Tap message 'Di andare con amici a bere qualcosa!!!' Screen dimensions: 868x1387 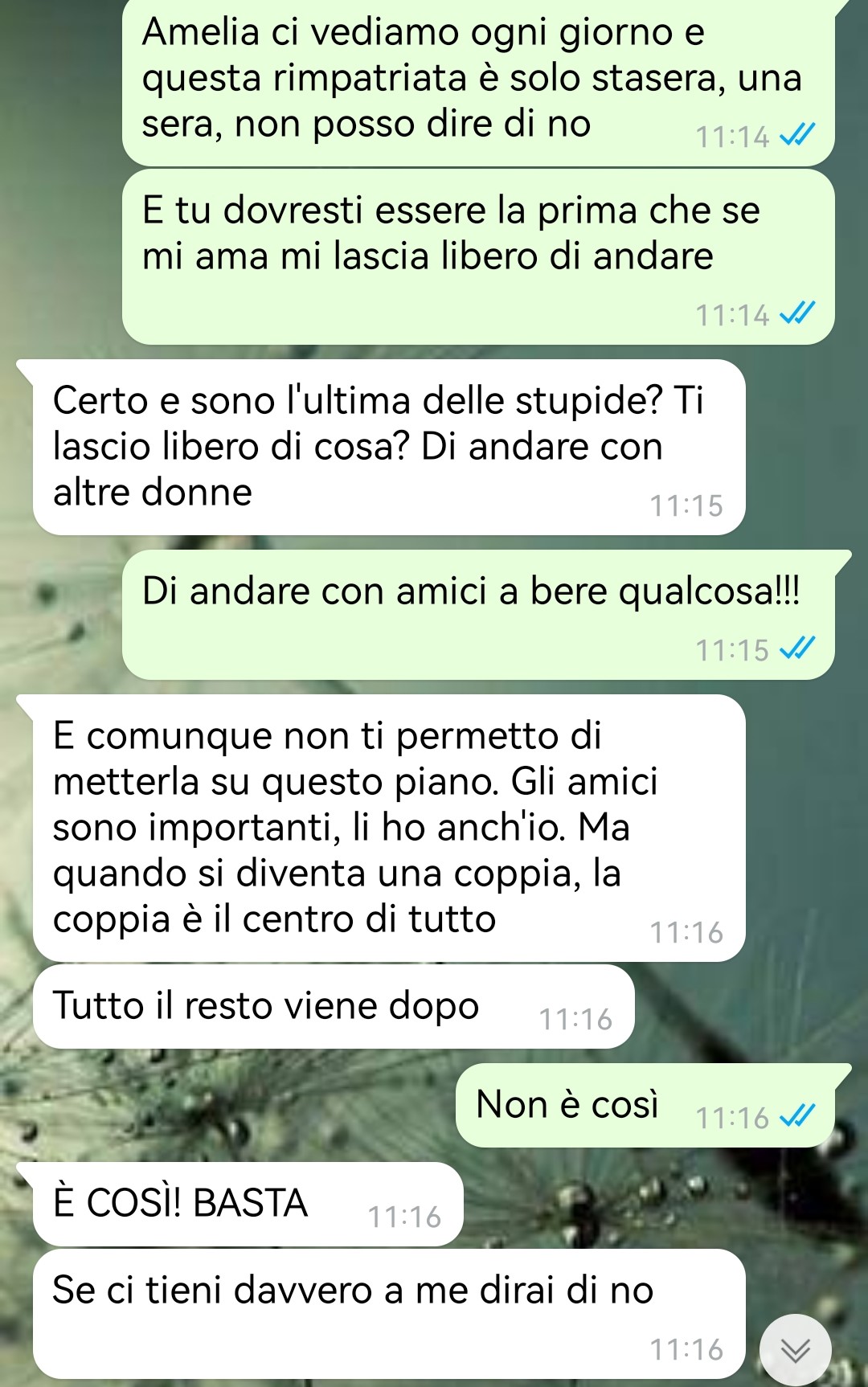[x=478, y=615]
